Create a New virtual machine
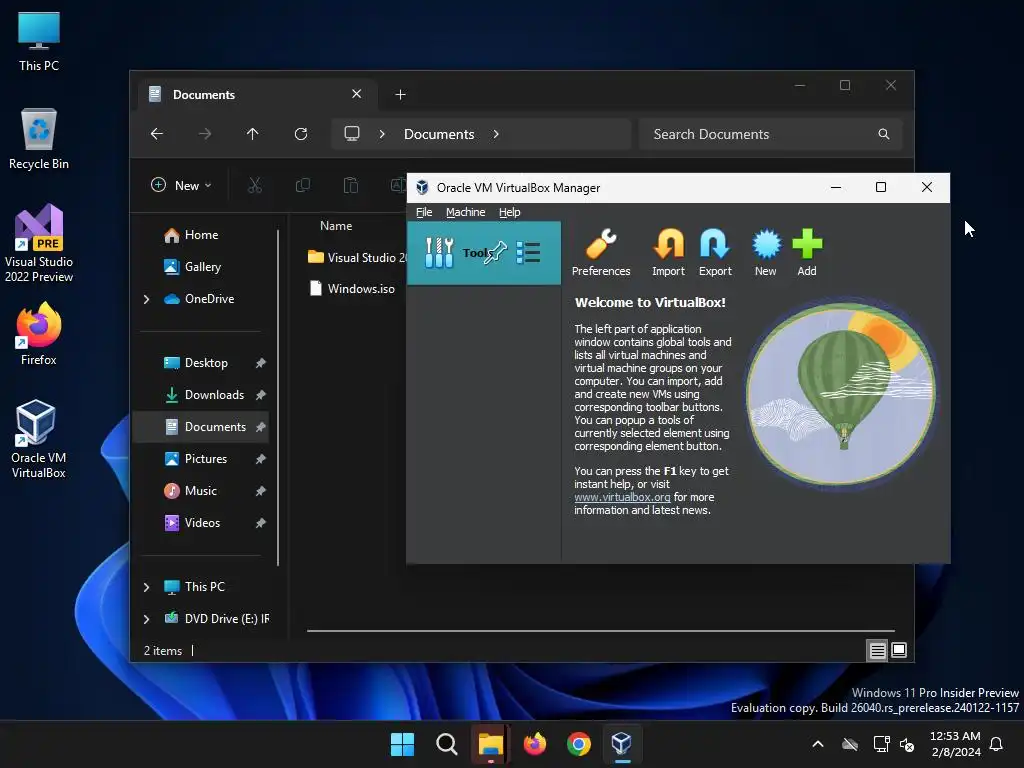This screenshot has height=768, width=1024. coord(765,252)
